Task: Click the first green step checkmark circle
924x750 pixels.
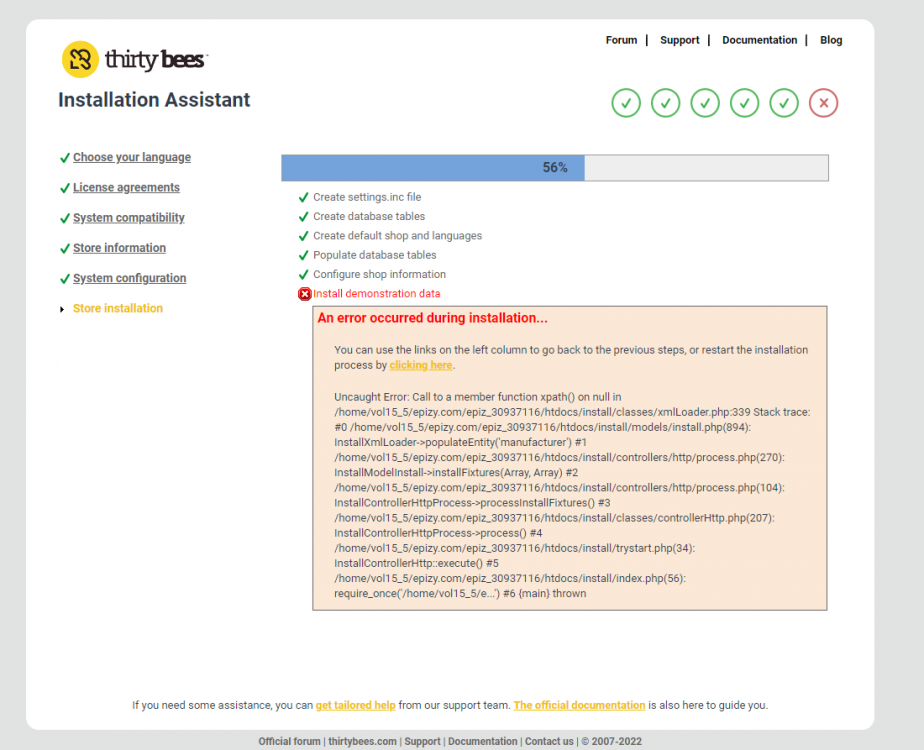Action: 626,103
